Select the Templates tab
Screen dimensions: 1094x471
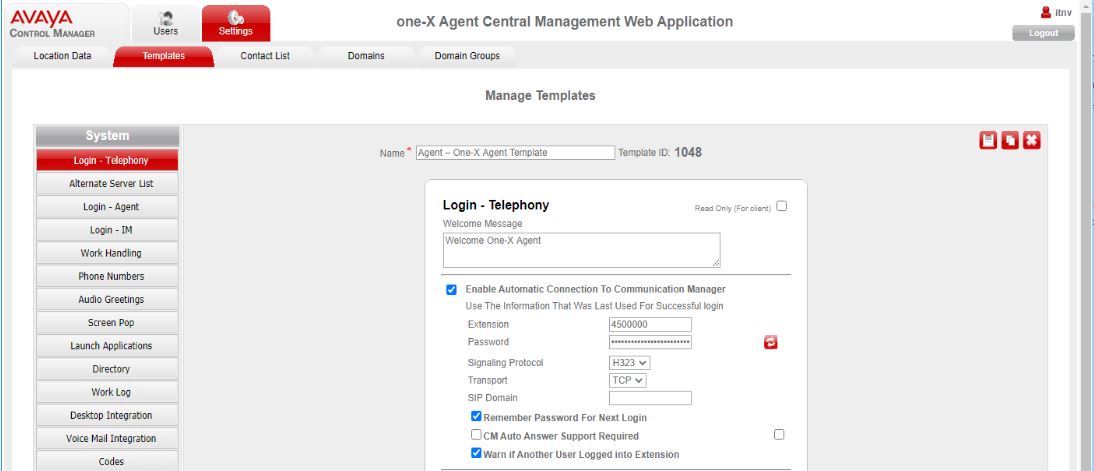coord(164,57)
